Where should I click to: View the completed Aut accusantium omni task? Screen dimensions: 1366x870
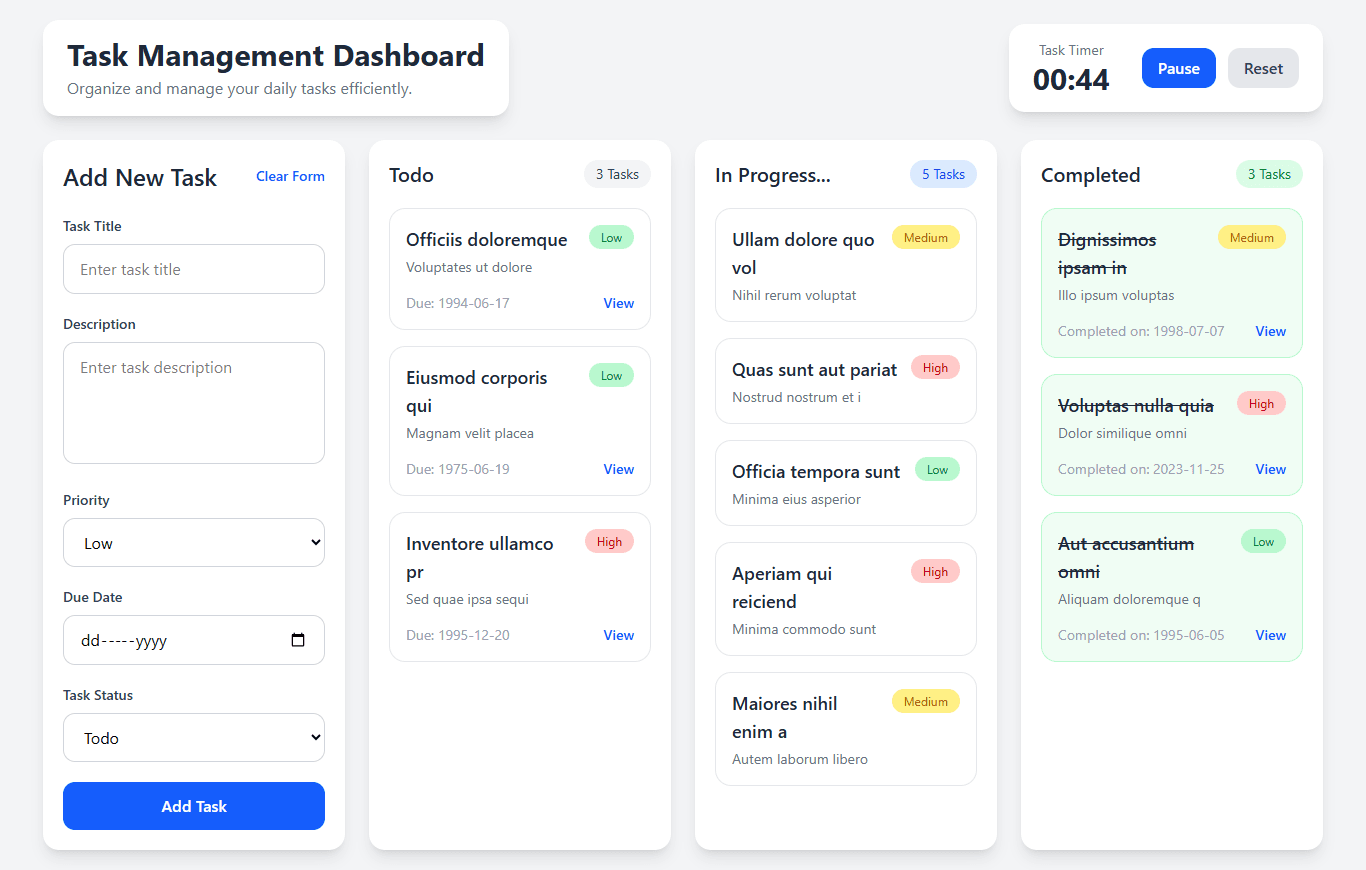click(x=1270, y=635)
